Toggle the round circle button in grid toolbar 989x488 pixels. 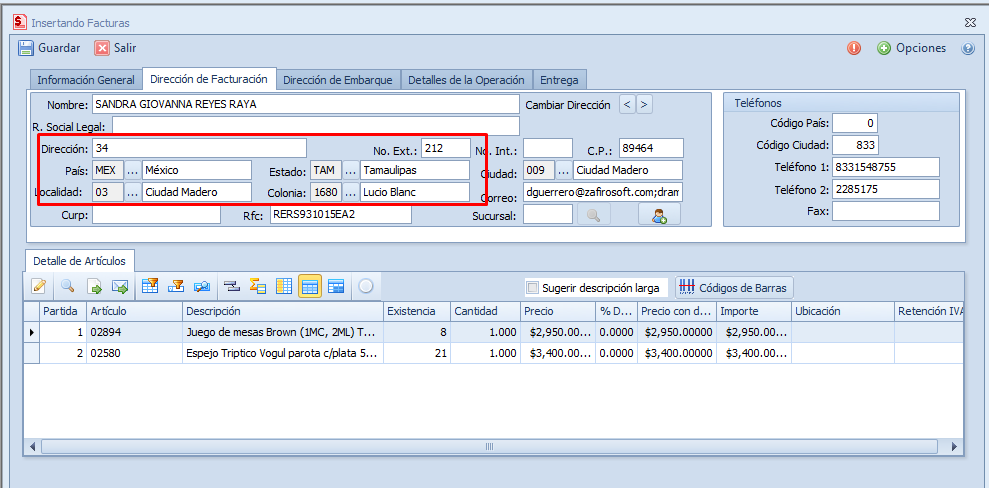click(366, 286)
